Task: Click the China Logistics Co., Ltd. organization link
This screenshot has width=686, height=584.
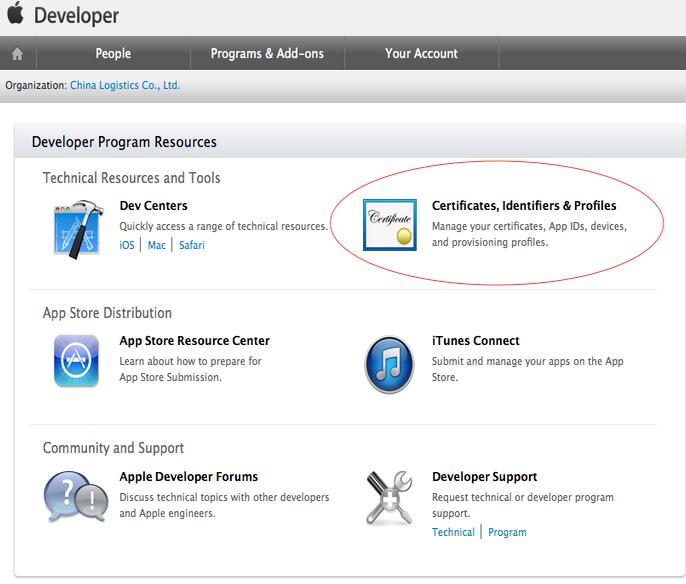Action: (125, 85)
